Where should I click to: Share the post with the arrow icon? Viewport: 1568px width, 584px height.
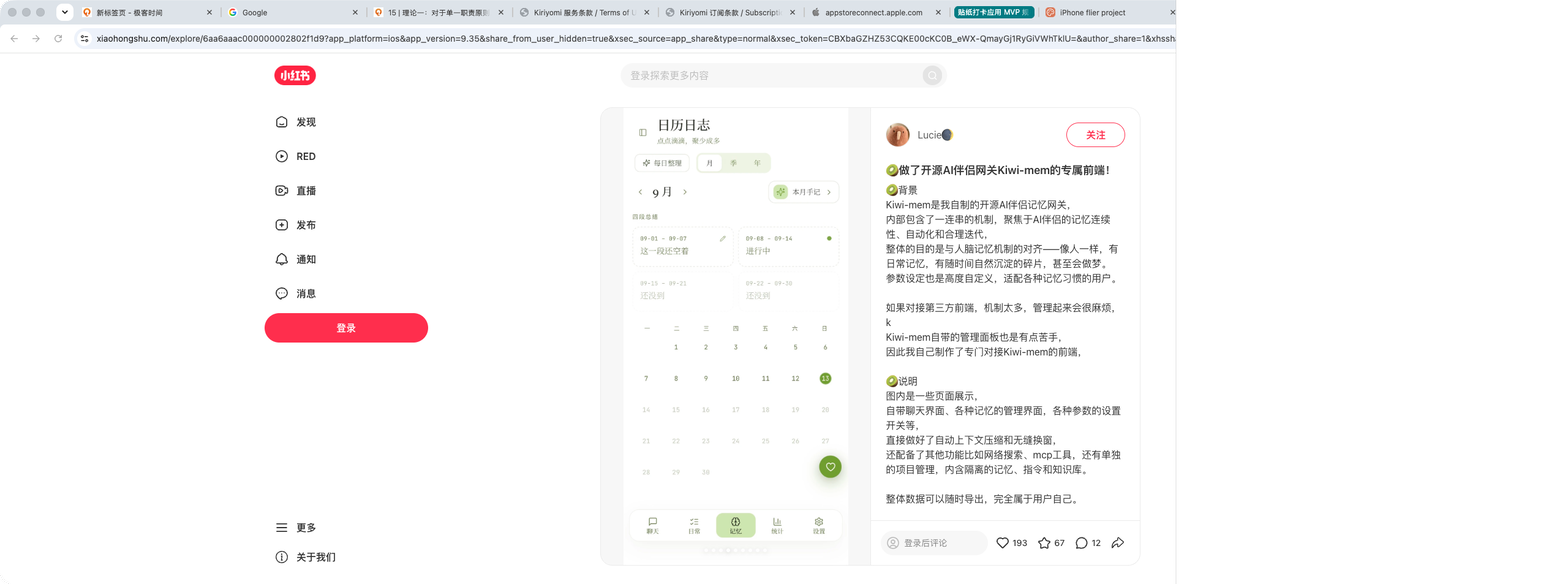1118,543
